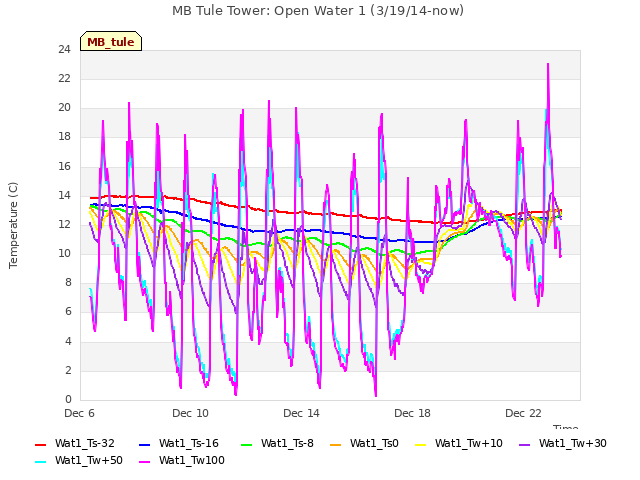Click the 8 y-axis tick label
640x480 pixels.
click(68, 283)
